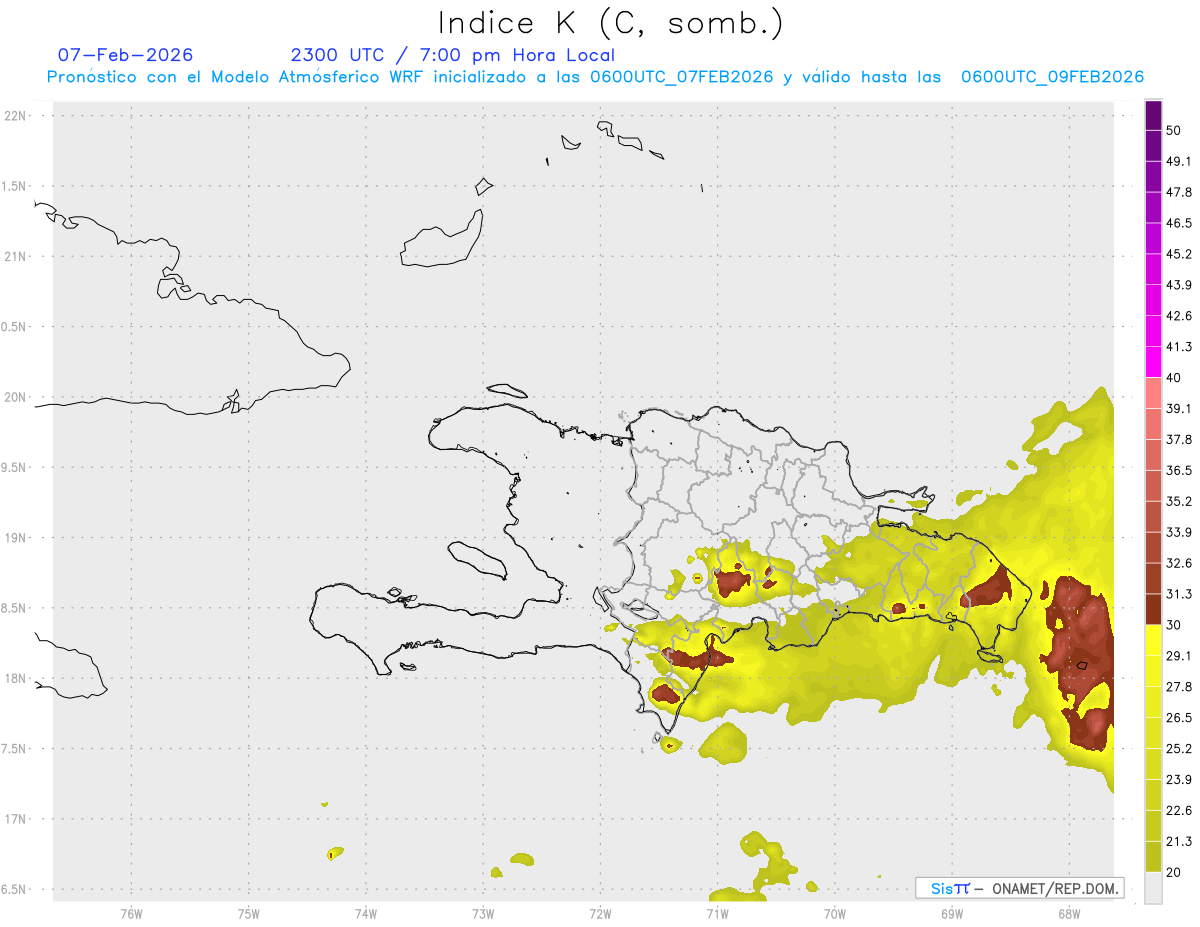
Task: Click the "73W" longitude label
Action: pos(483,914)
